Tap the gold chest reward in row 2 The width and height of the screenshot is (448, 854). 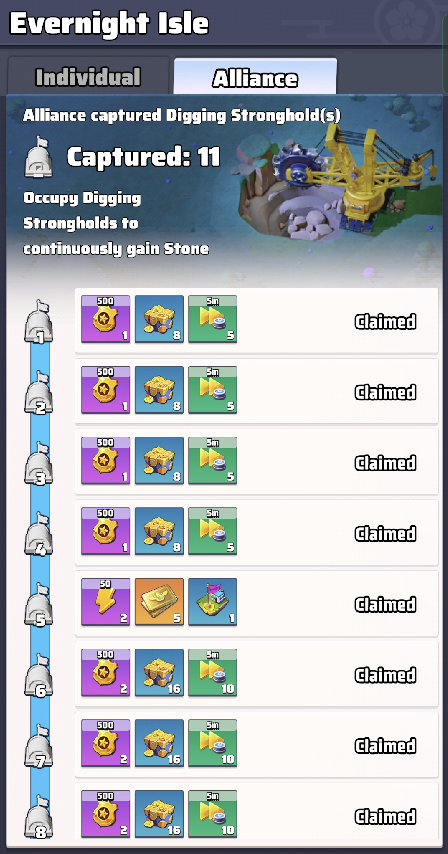click(159, 390)
